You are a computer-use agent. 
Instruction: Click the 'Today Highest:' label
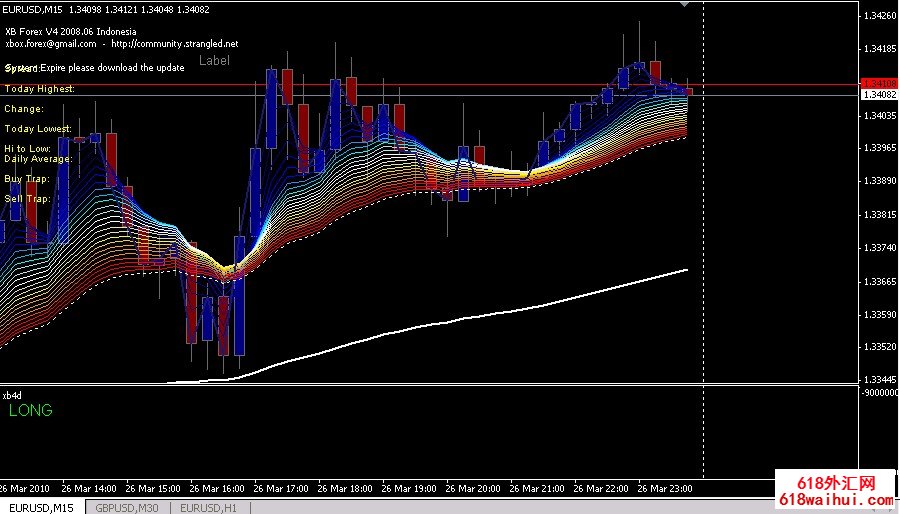40,89
